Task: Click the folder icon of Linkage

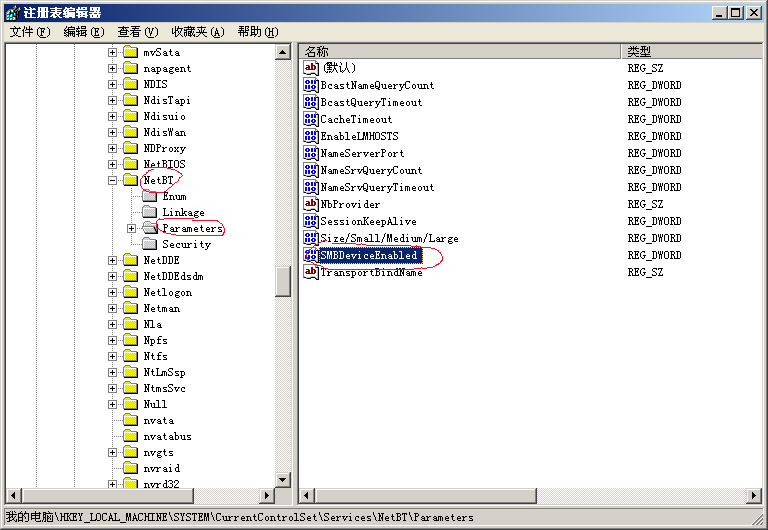Action: pos(149,212)
